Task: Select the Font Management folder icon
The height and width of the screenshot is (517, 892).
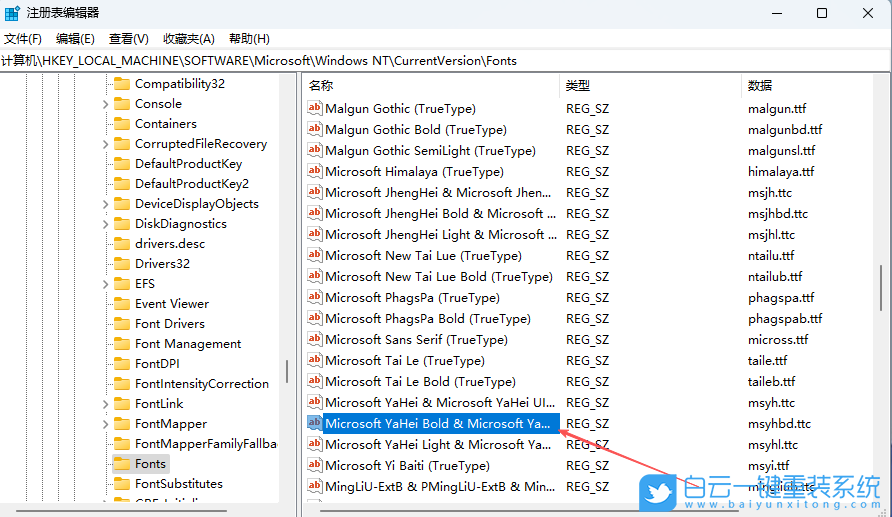Action: [x=122, y=344]
